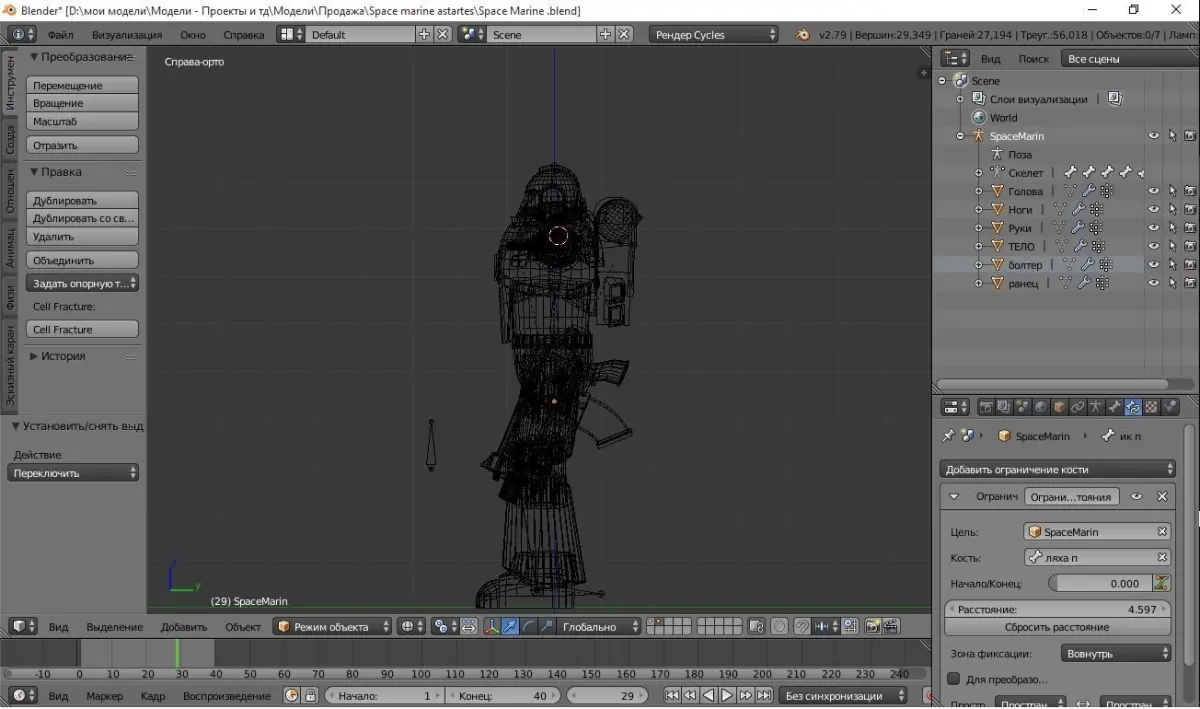Toggle visibility eye of Голова object

(1153, 191)
